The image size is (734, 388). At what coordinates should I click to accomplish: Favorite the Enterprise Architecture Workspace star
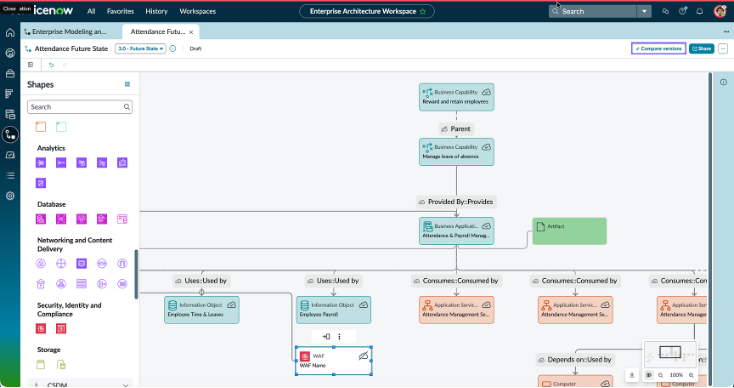point(423,11)
